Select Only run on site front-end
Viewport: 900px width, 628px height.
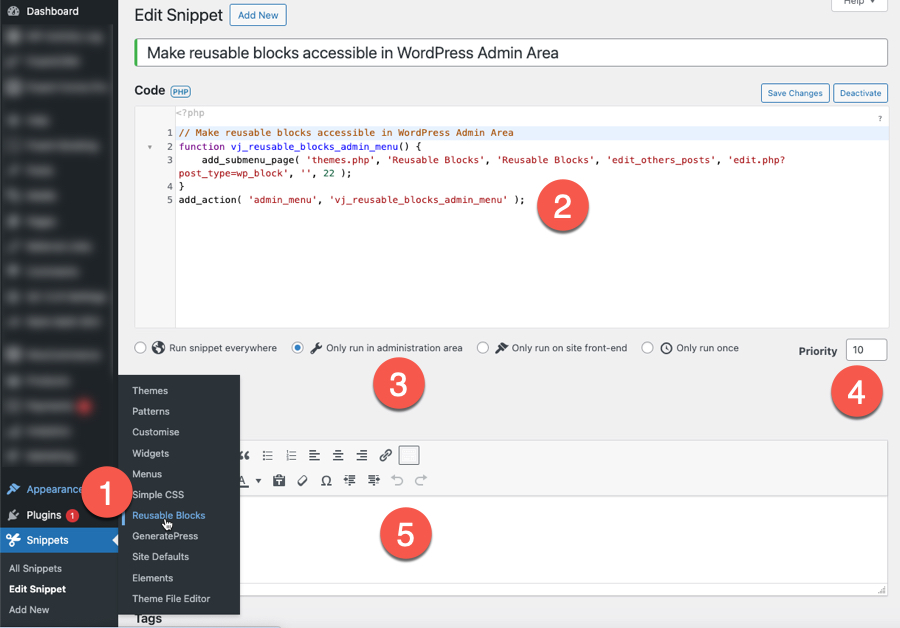click(x=483, y=348)
